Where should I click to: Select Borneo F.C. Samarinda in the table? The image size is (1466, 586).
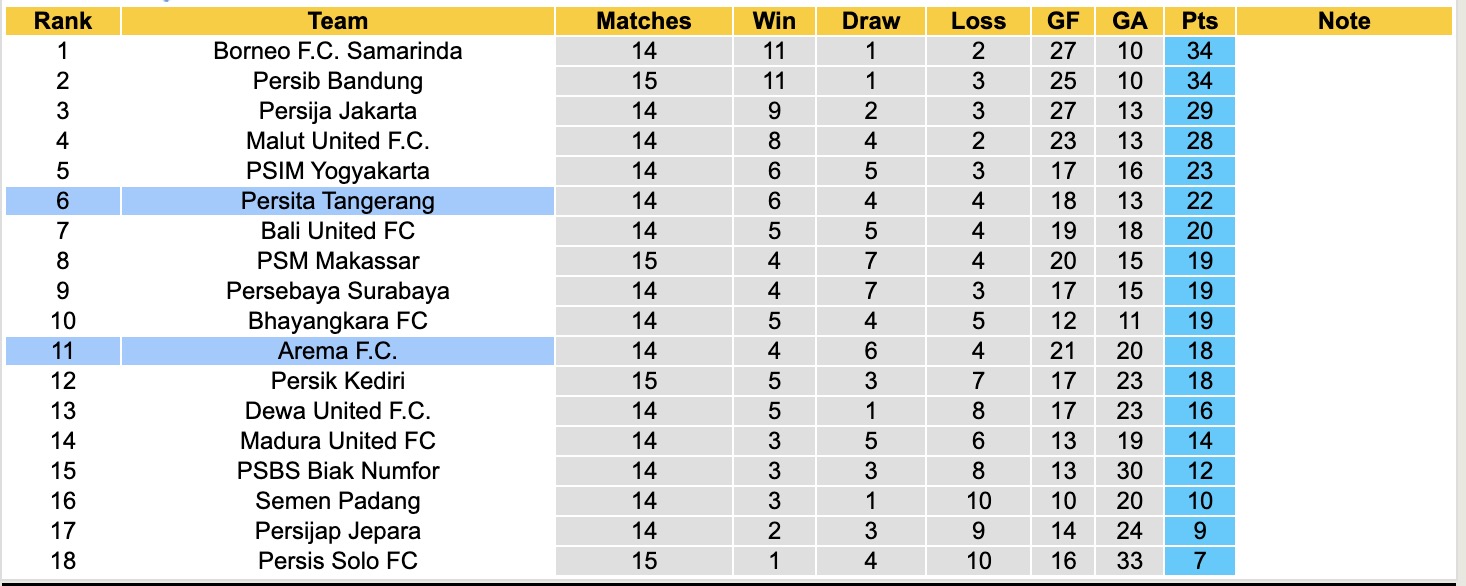tap(338, 51)
